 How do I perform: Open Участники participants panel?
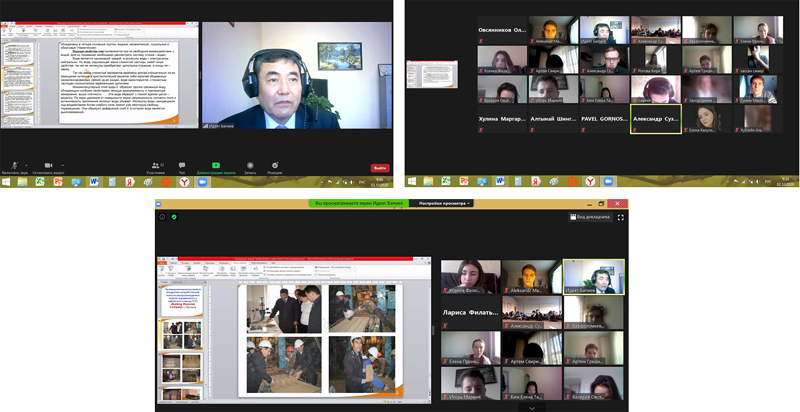coord(155,167)
